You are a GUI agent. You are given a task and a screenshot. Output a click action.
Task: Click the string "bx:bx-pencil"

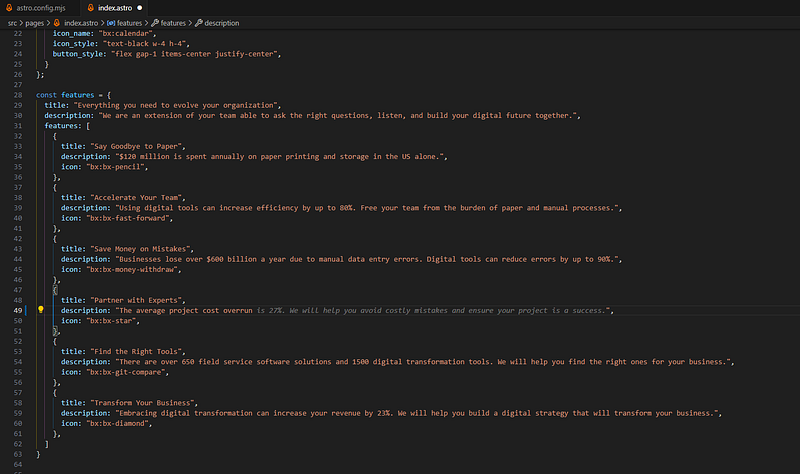[x=117, y=167]
